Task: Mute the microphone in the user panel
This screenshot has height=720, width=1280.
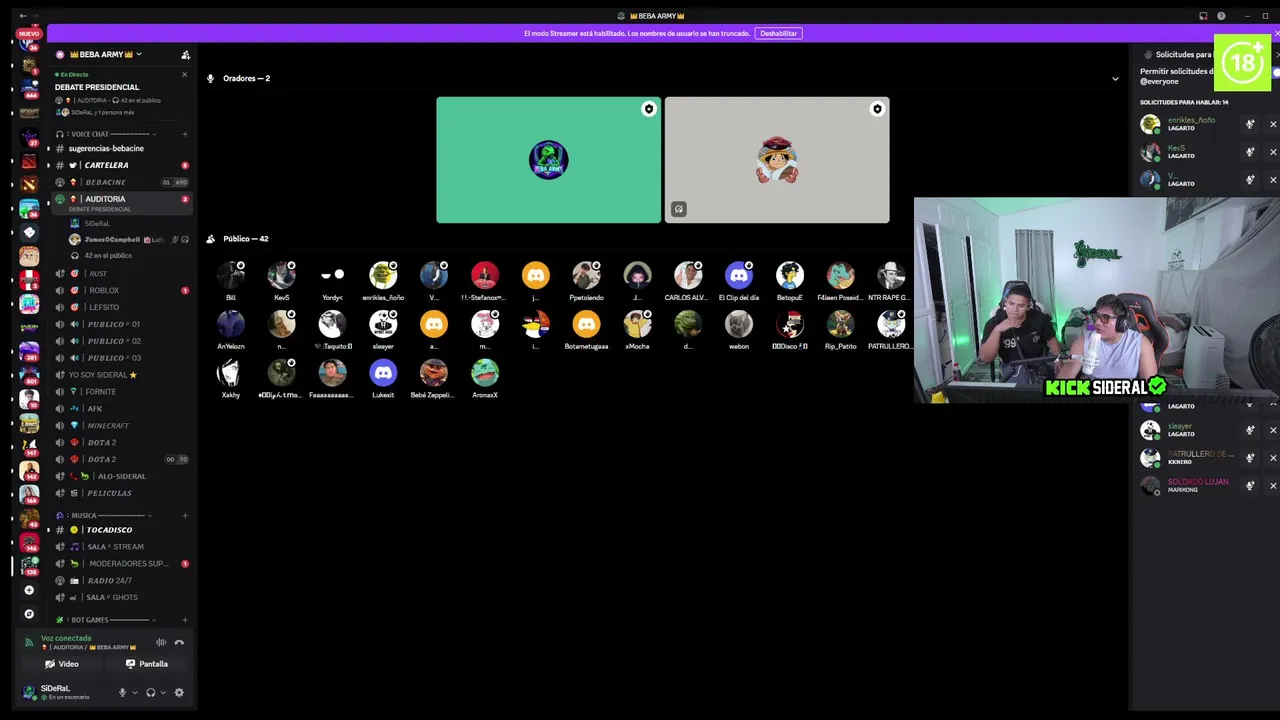Action: pos(123,692)
